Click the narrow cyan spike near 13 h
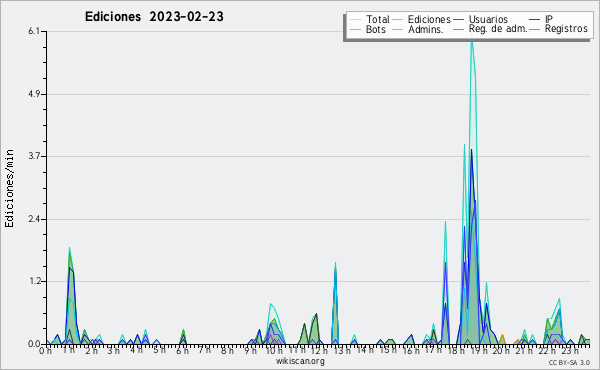Image resolution: width=600 pixels, height=370 pixels. pos(335,264)
